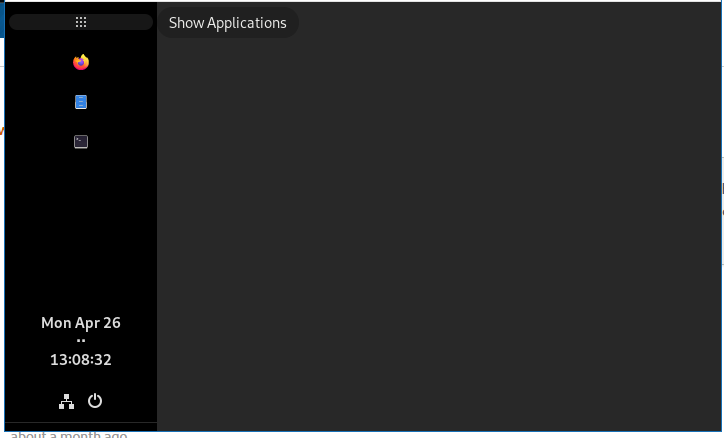Open the blue Files application icon

click(x=81, y=102)
